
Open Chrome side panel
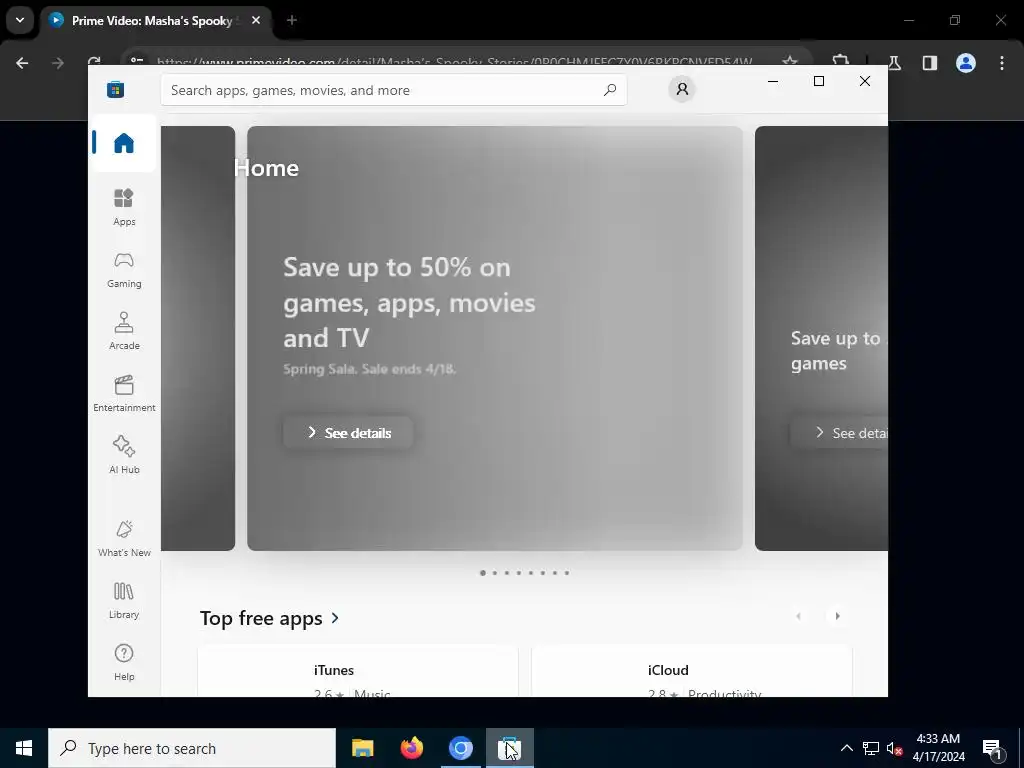(x=929, y=63)
